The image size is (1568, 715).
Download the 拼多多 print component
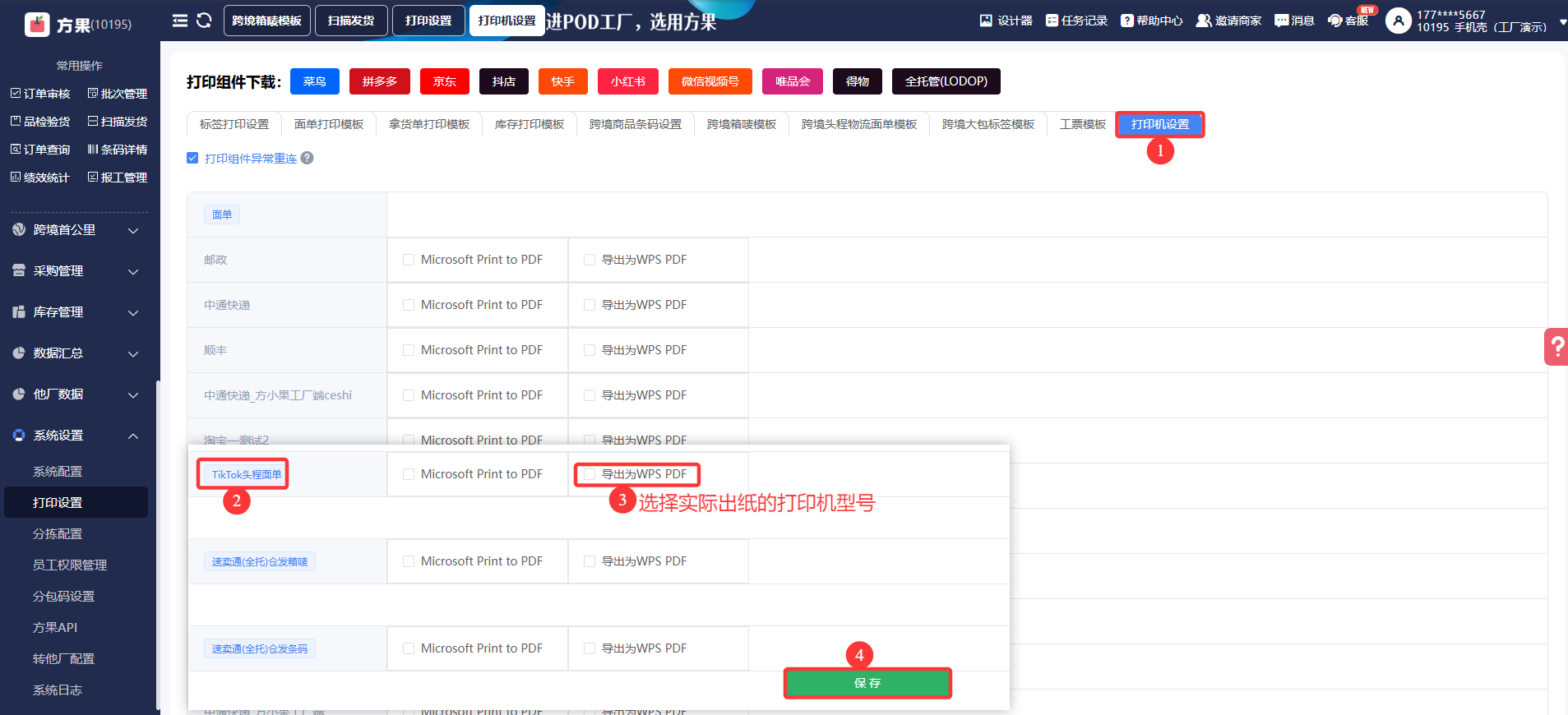click(380, 81)
